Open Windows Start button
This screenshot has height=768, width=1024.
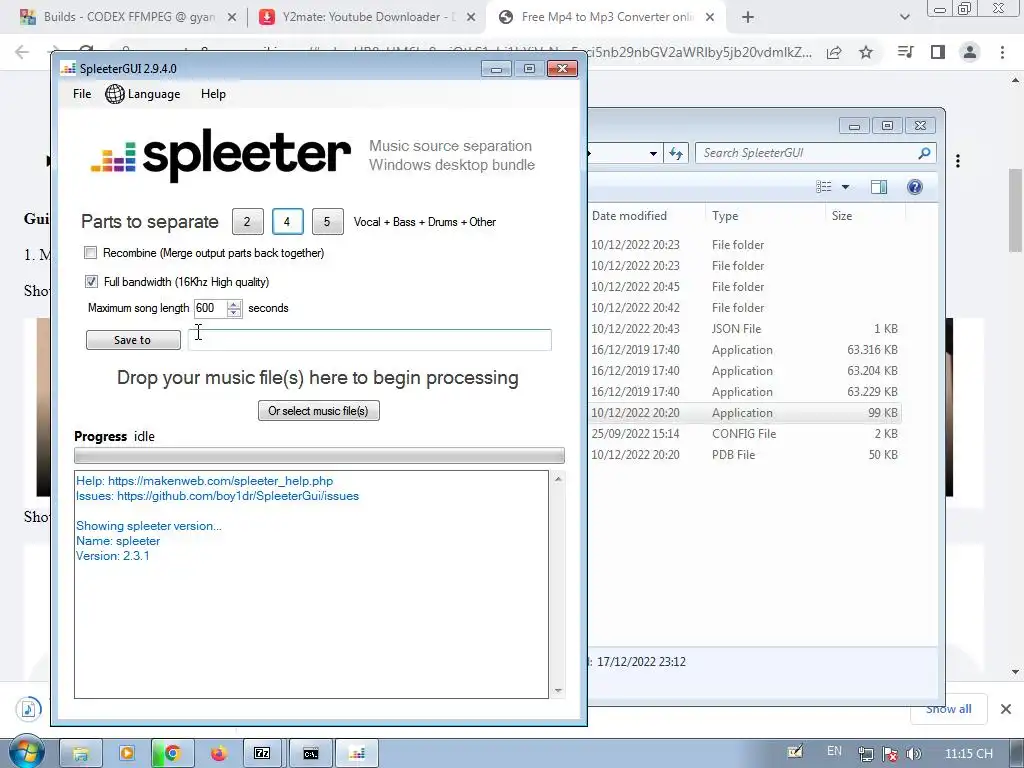26,752
